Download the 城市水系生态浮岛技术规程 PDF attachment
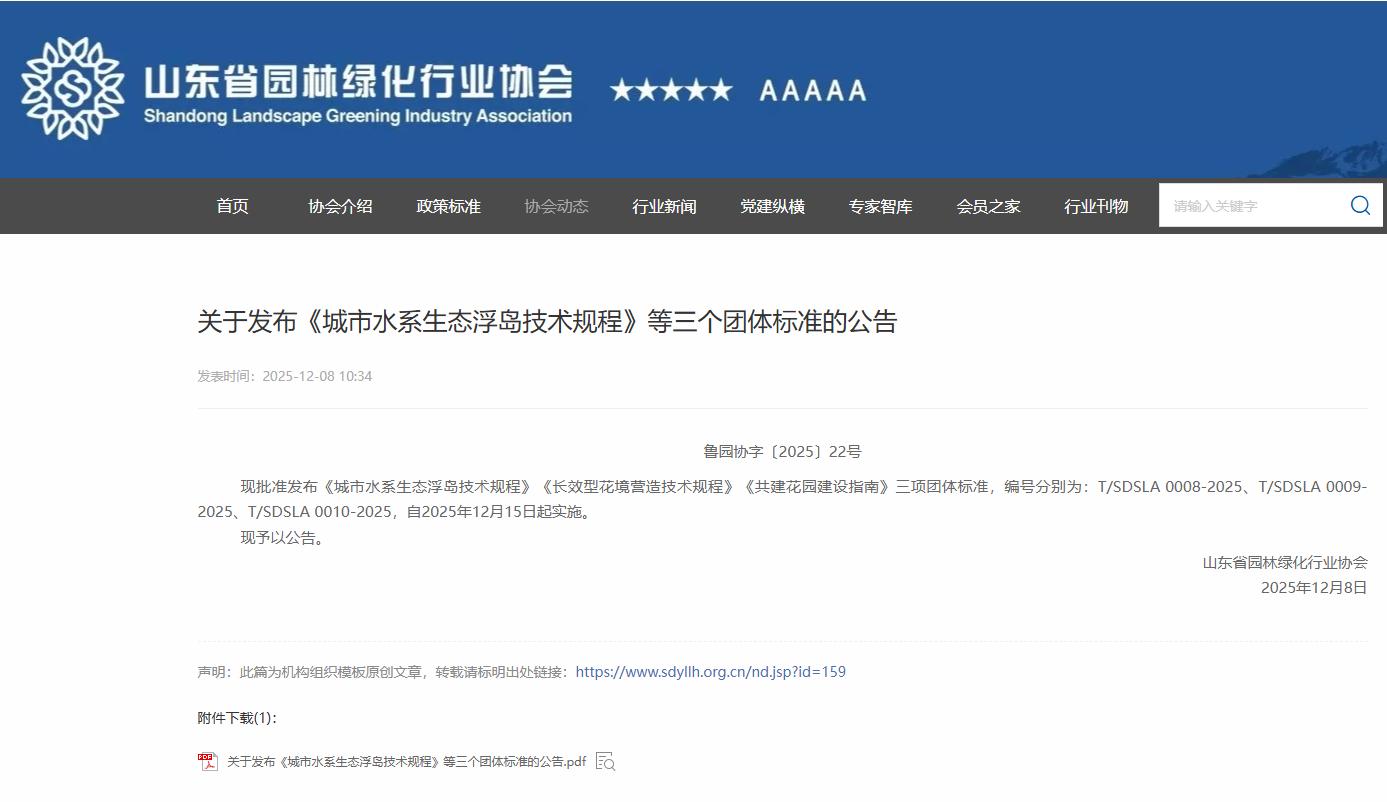This screenshot has height=802, width=1387. [x=406, y=762]
